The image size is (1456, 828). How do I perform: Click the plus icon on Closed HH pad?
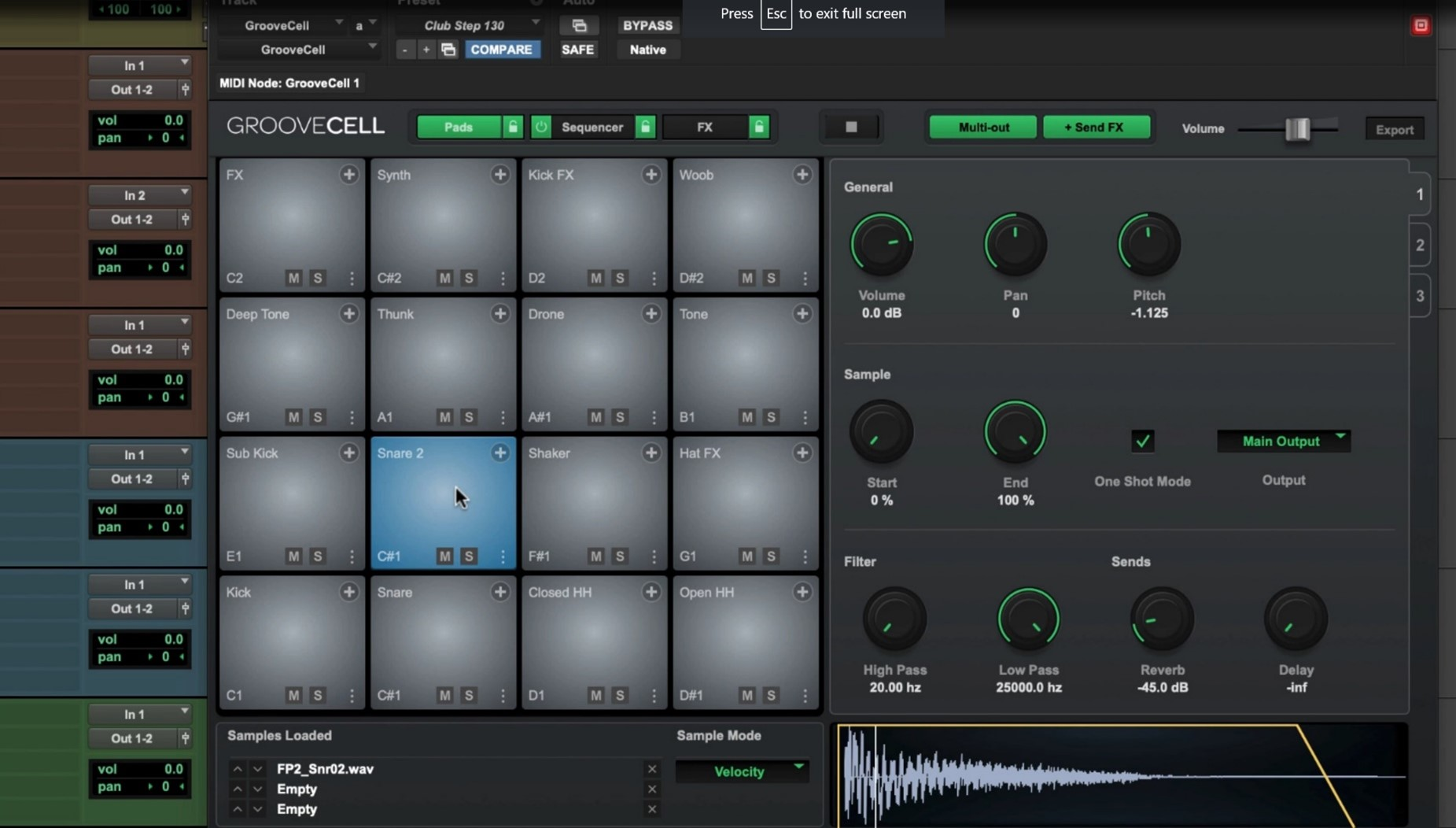pos(651,592)
